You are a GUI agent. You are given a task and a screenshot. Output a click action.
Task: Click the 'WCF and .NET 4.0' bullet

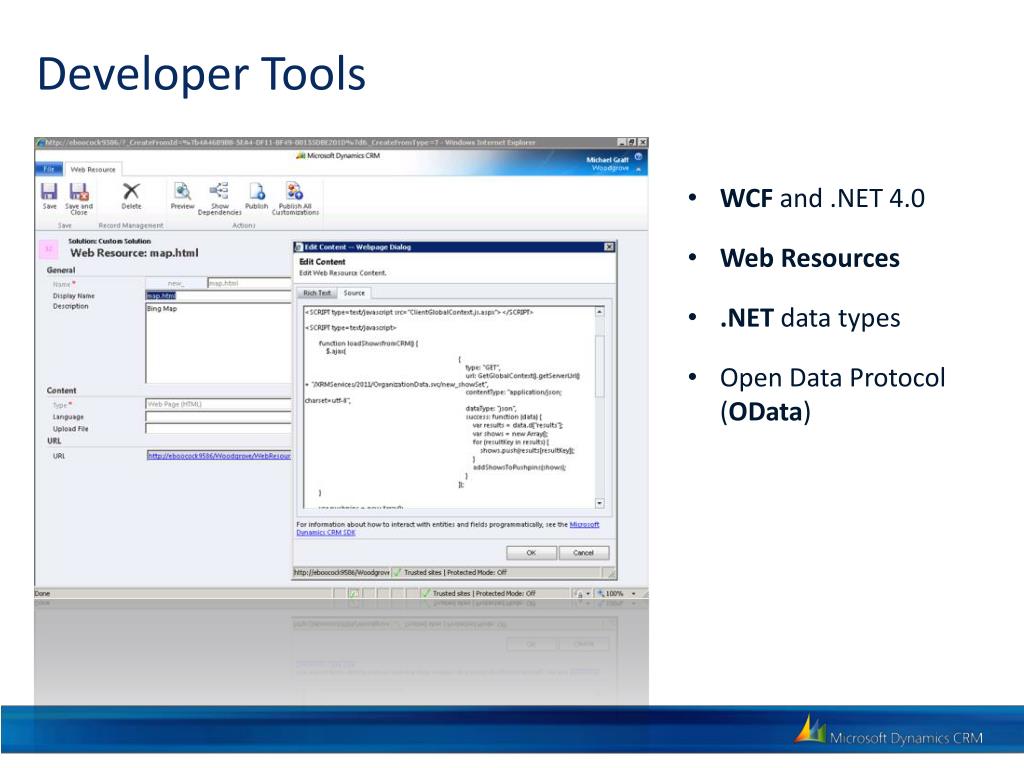(822, 198)
